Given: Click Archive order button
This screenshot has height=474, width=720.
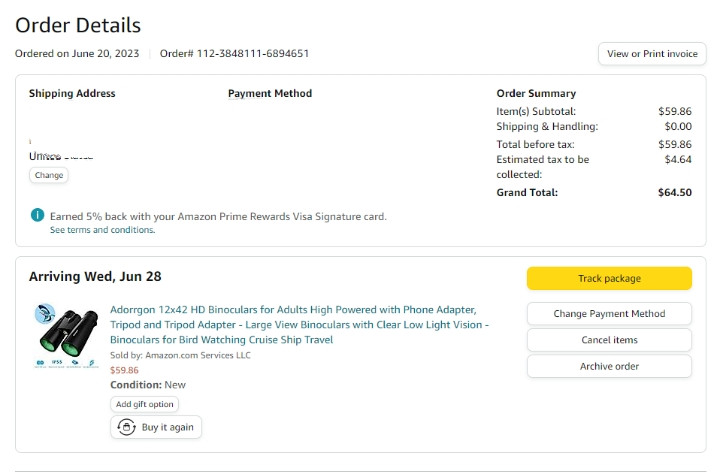Looking at the screenshot, I should (609, 366).
